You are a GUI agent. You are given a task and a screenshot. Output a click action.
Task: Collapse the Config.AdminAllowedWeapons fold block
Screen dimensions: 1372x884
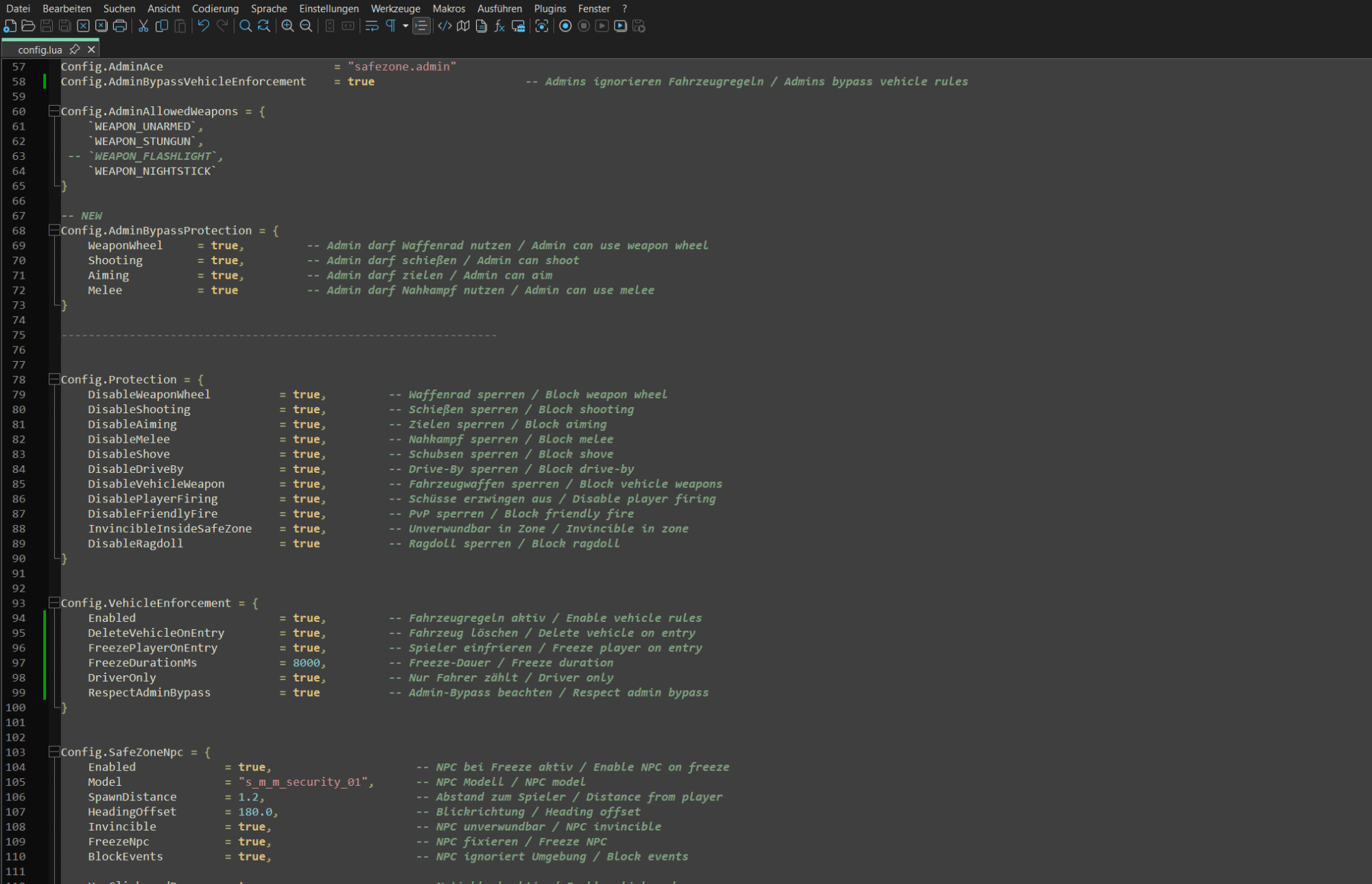[x=54, y=111]
